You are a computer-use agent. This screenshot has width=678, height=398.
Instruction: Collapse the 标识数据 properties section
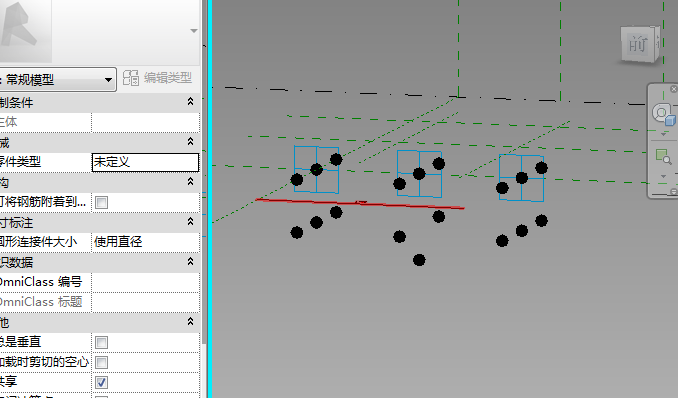click(190, 261)
